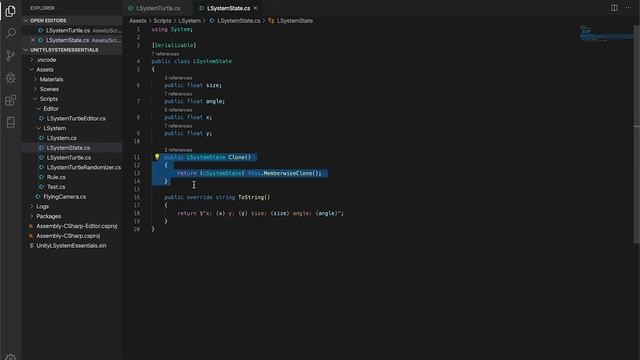Open UnityLSystemEssentials.sln file
Viewport: 640px width, 360px height.
[x=71, y=246]
